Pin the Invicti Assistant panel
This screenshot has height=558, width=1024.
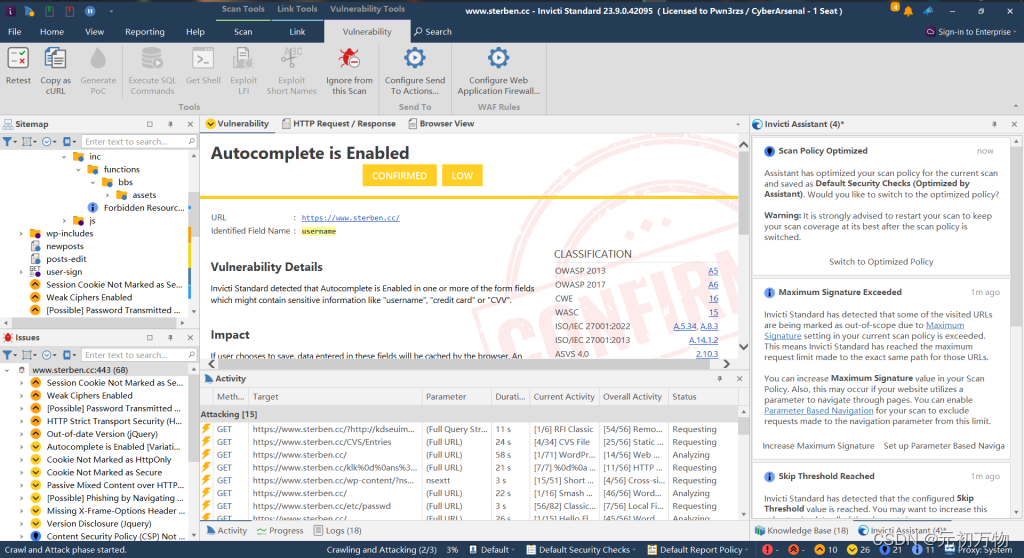point(994,124)
